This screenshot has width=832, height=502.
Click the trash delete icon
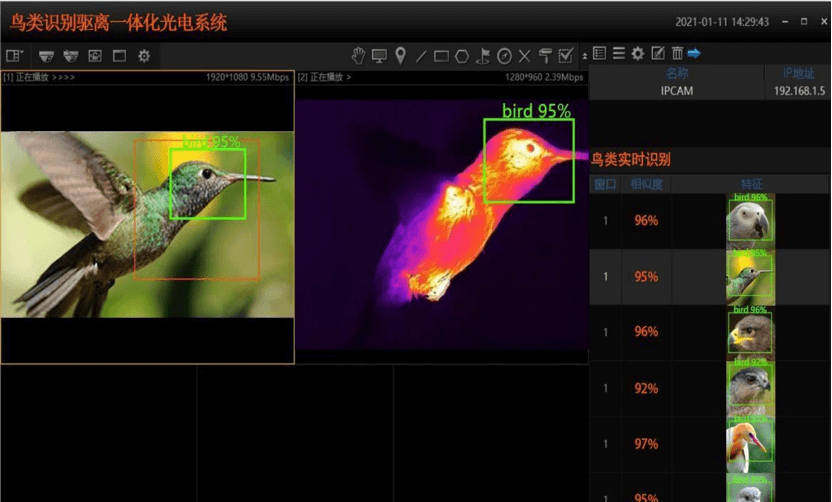click(677, 53)
